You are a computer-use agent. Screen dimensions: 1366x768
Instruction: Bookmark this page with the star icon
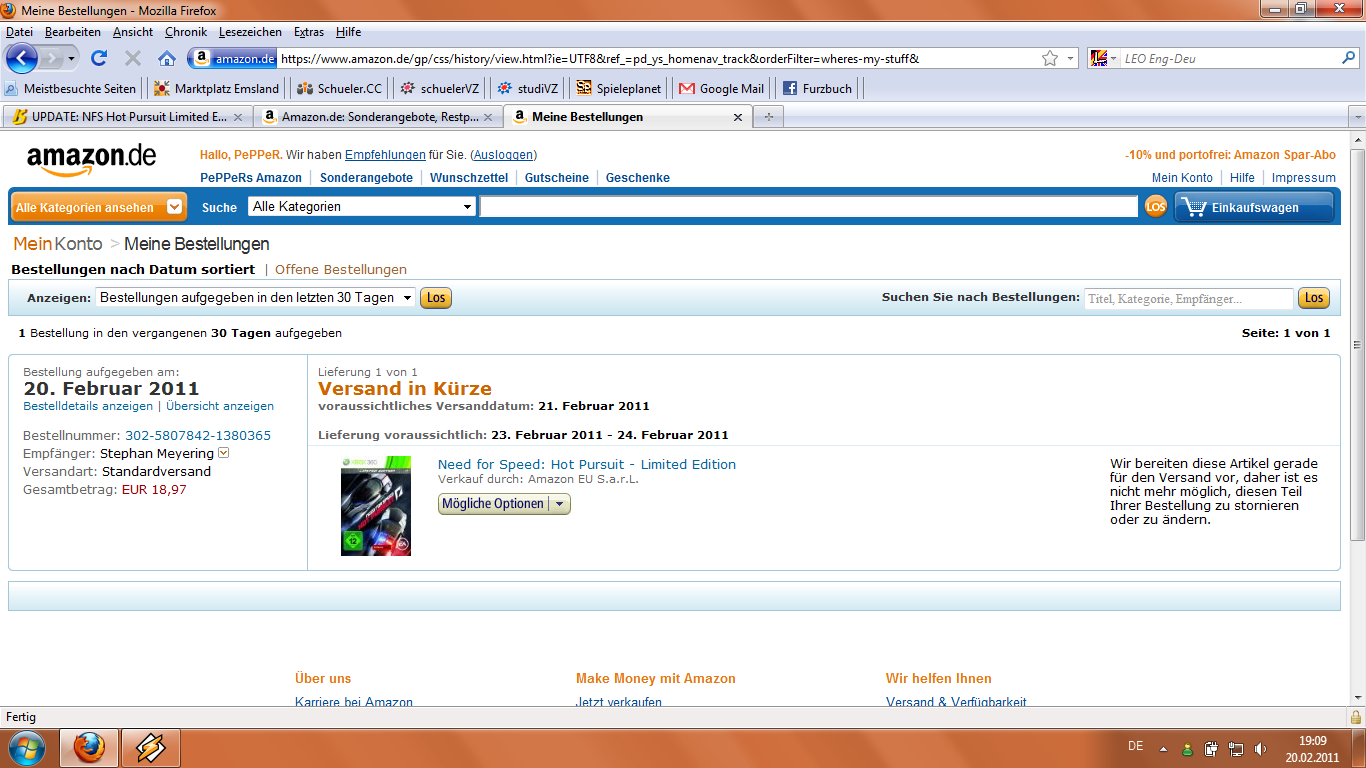point(1050,58)
